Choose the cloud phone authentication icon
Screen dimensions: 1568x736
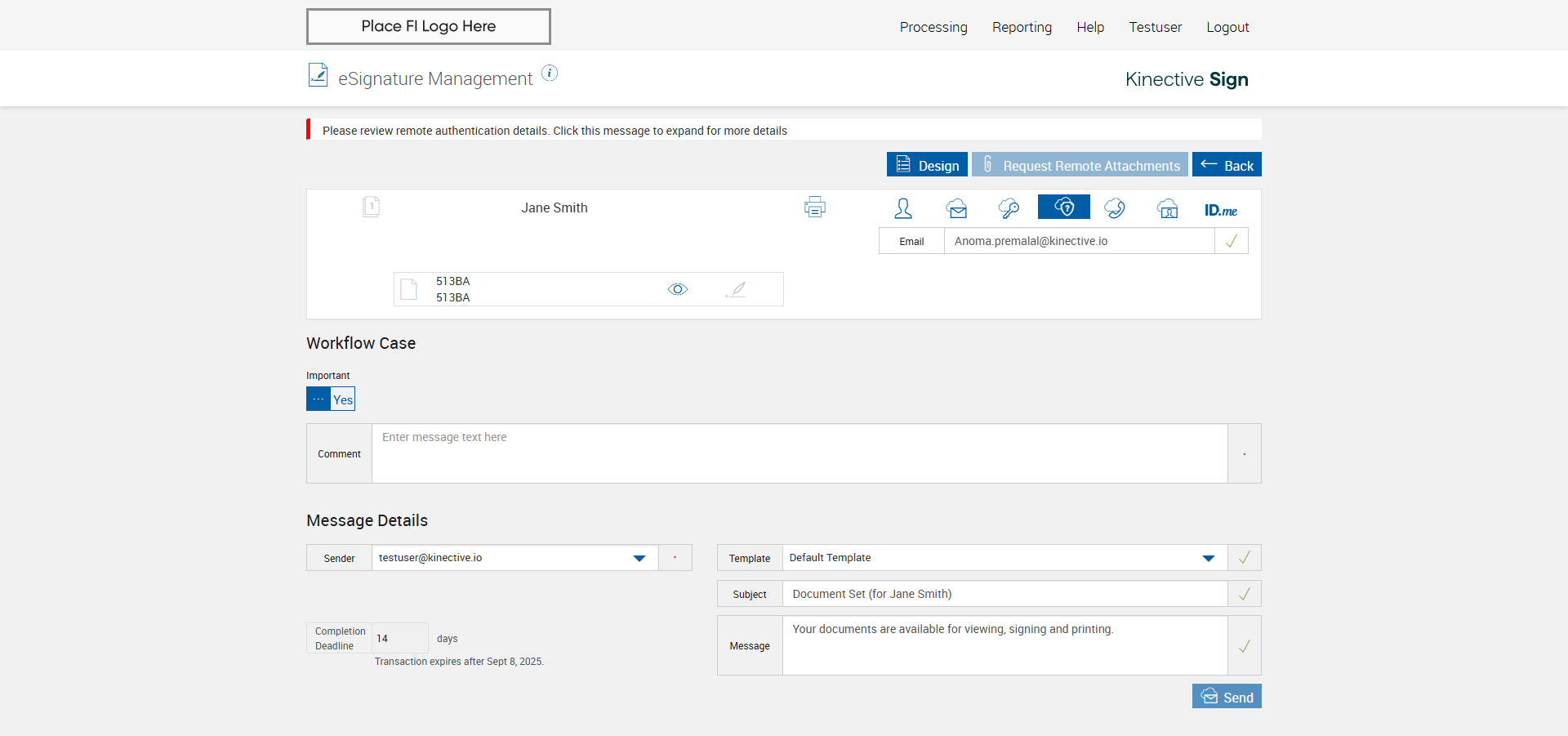pyautogui.click(x=1115, y=208)
